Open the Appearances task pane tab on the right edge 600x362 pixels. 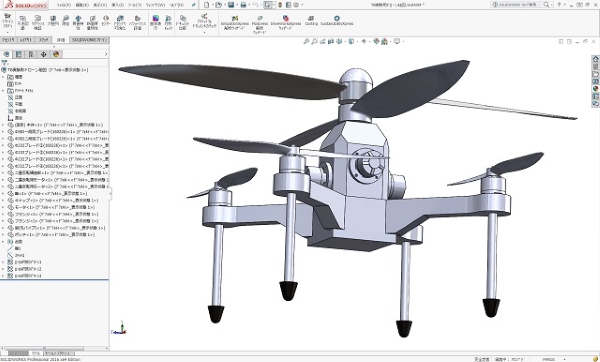[595, 88]
